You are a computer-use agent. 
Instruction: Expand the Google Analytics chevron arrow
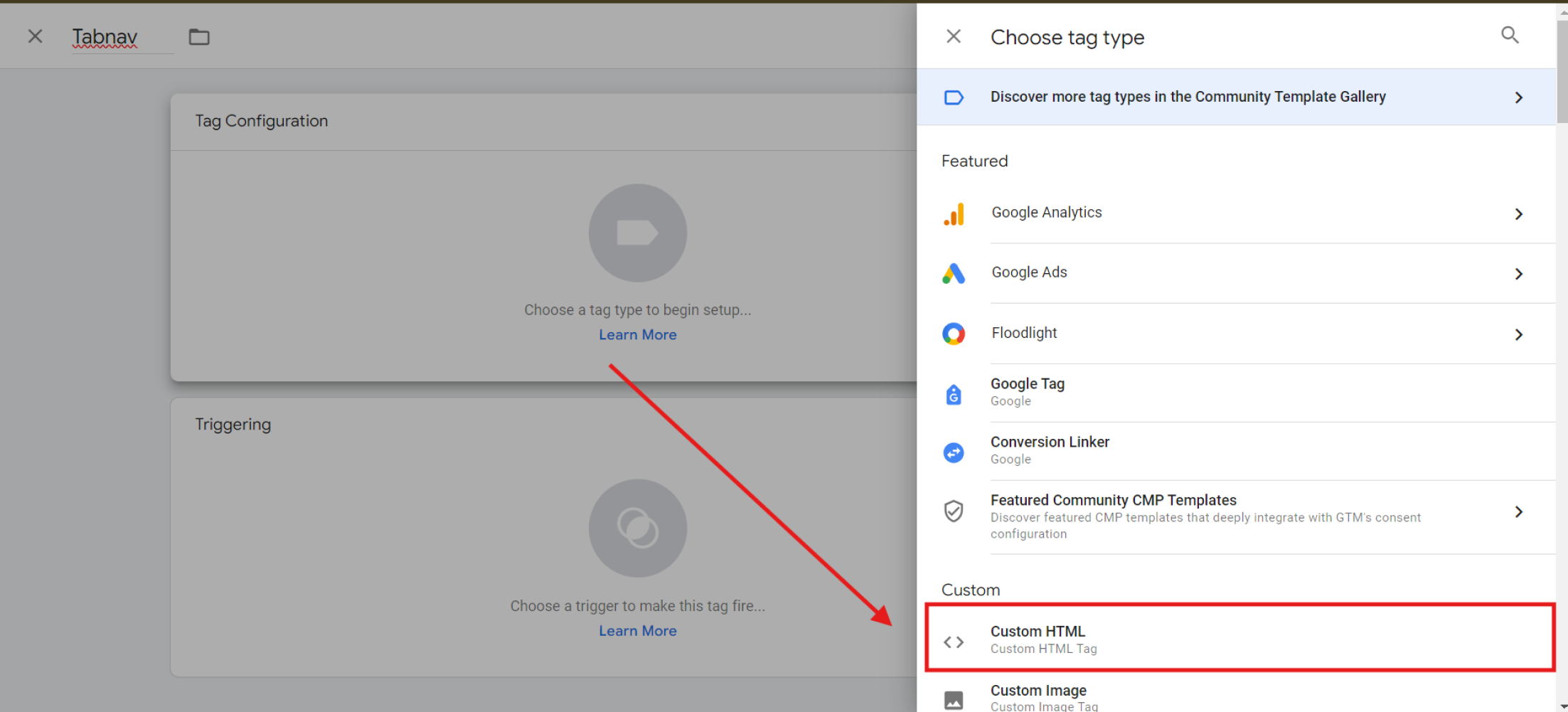pyautogui.click(x=1518, y=214)
